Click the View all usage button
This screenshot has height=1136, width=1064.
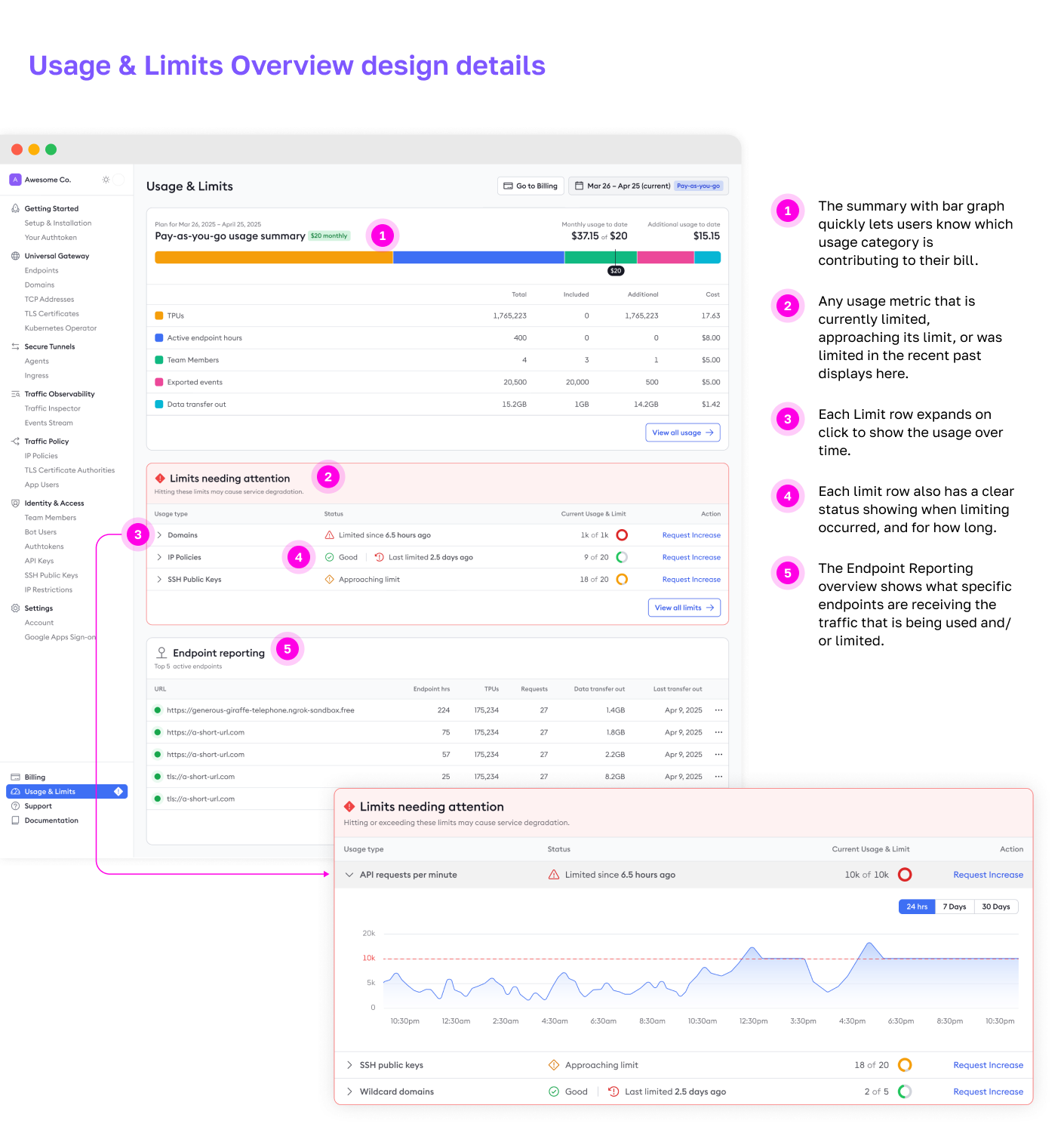pyautogui.click(x=683, y=433)
